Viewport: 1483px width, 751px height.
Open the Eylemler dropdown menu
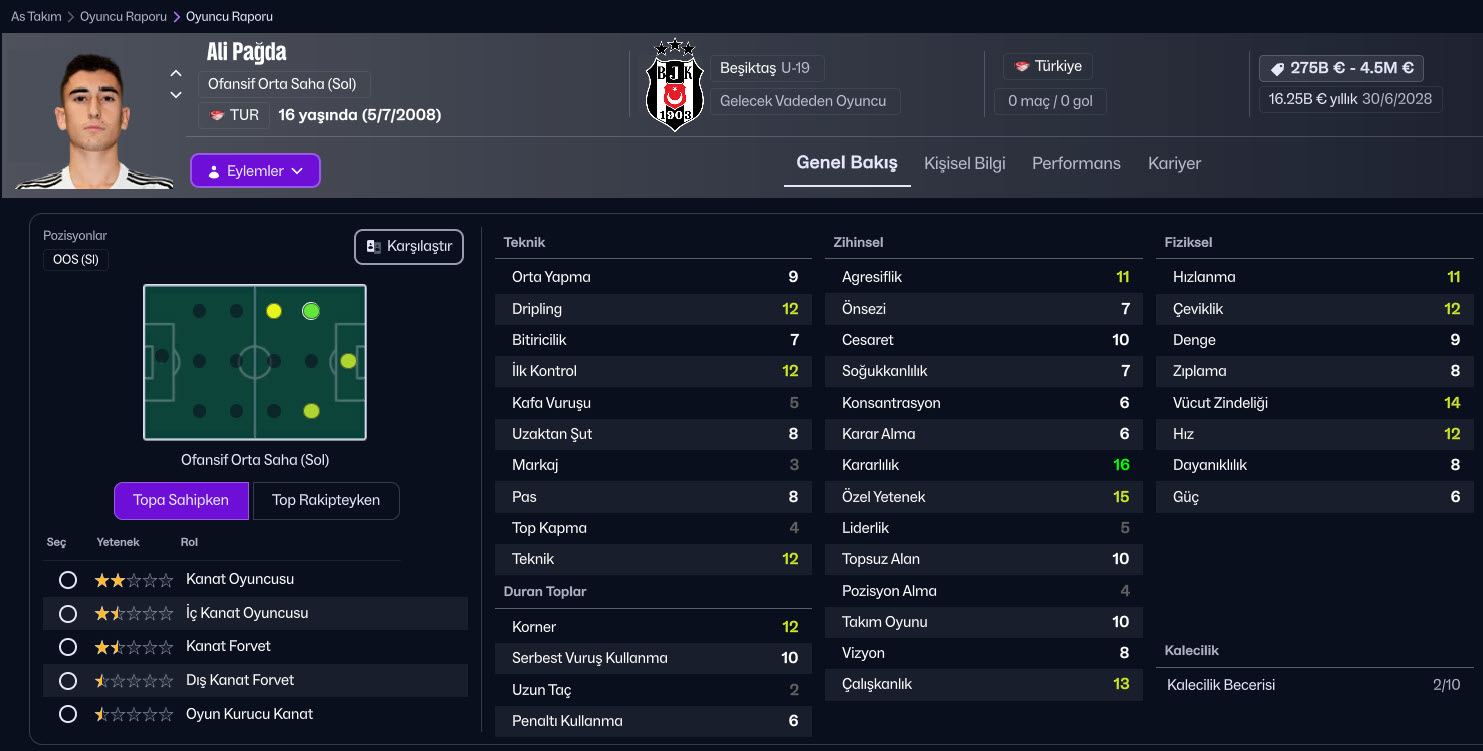[x=255, y=171]
